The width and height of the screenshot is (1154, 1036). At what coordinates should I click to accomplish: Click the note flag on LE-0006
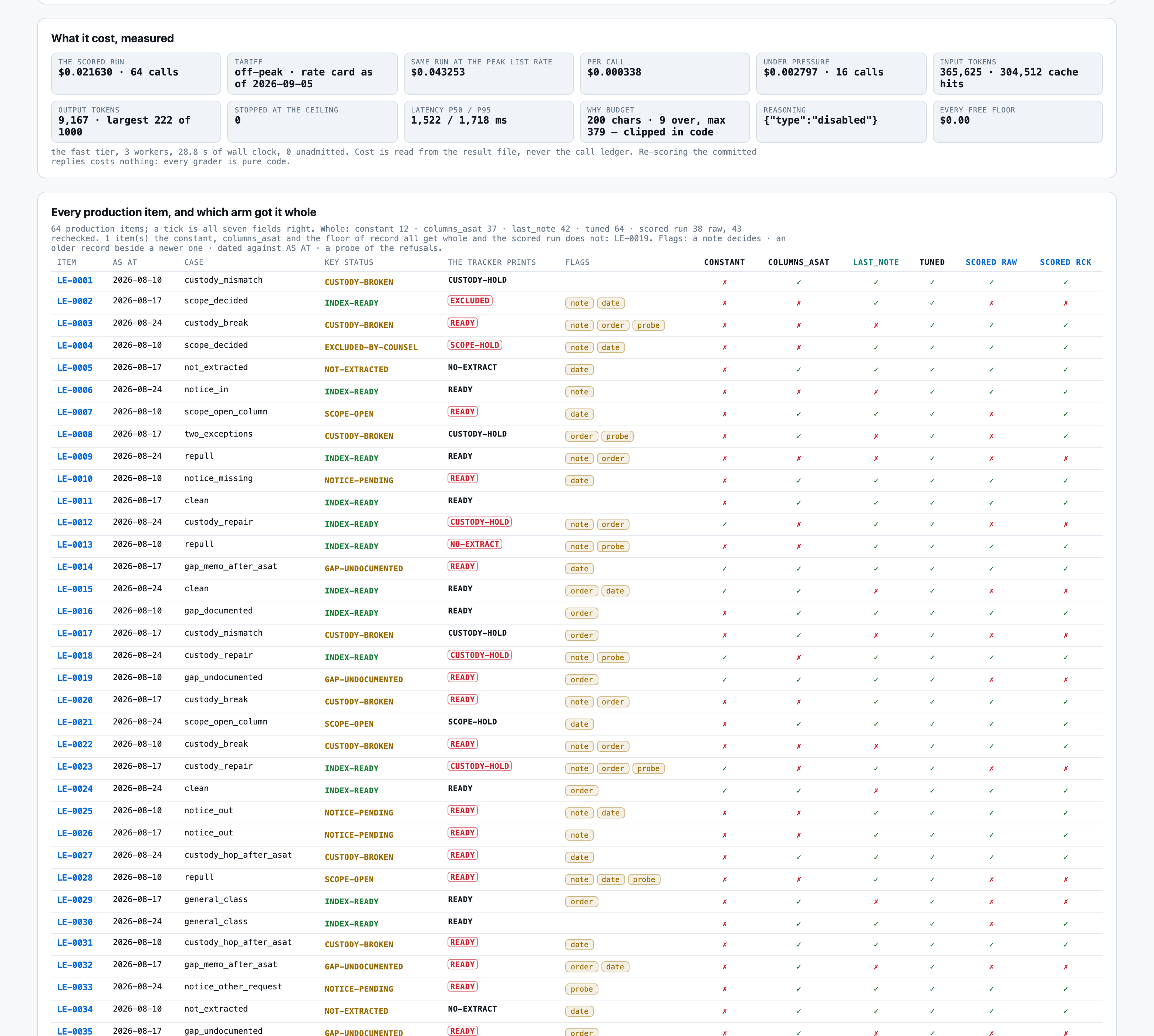579,391
